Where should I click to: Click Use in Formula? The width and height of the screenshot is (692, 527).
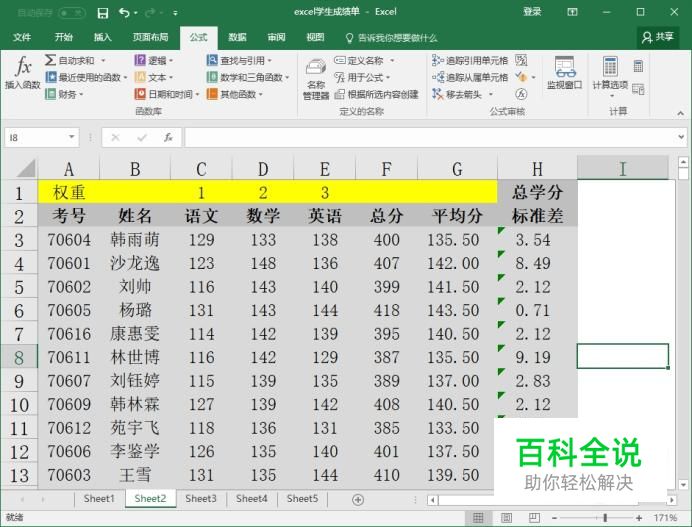[x=362, y=78]
